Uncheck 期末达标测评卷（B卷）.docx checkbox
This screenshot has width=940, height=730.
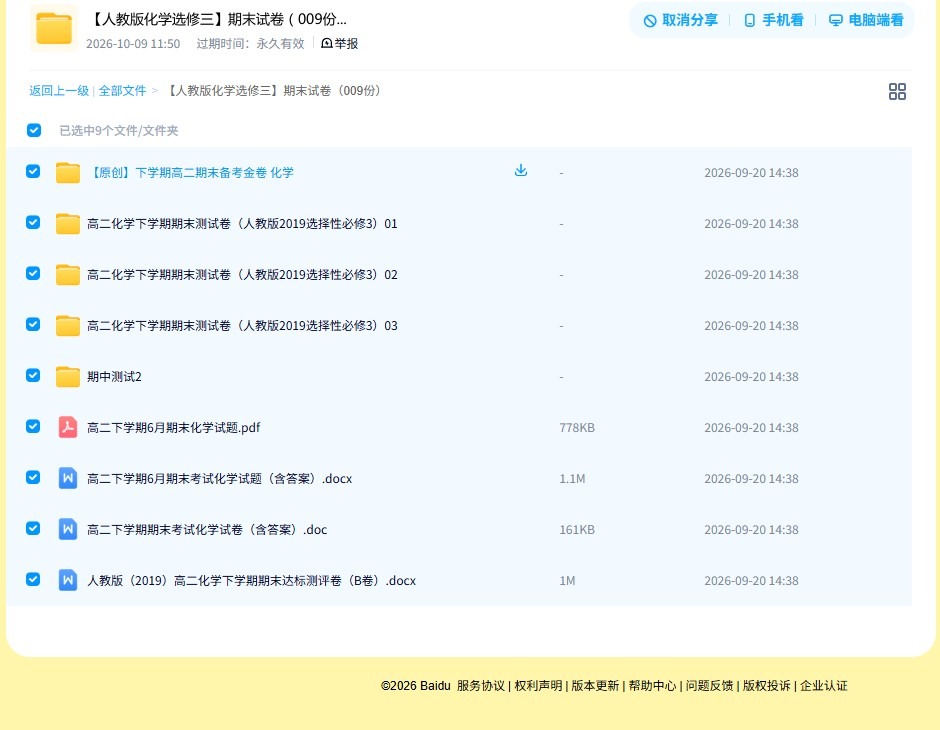[33, 579]
